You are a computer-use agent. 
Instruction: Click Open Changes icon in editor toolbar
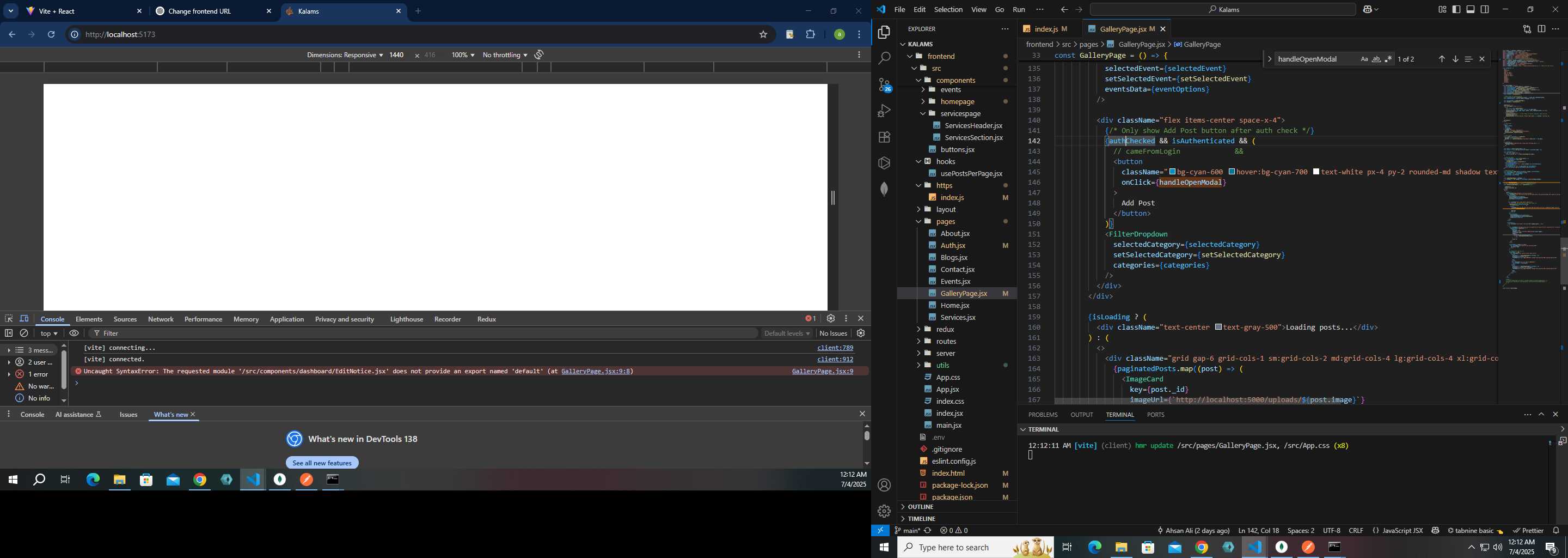click(1527, 29)
